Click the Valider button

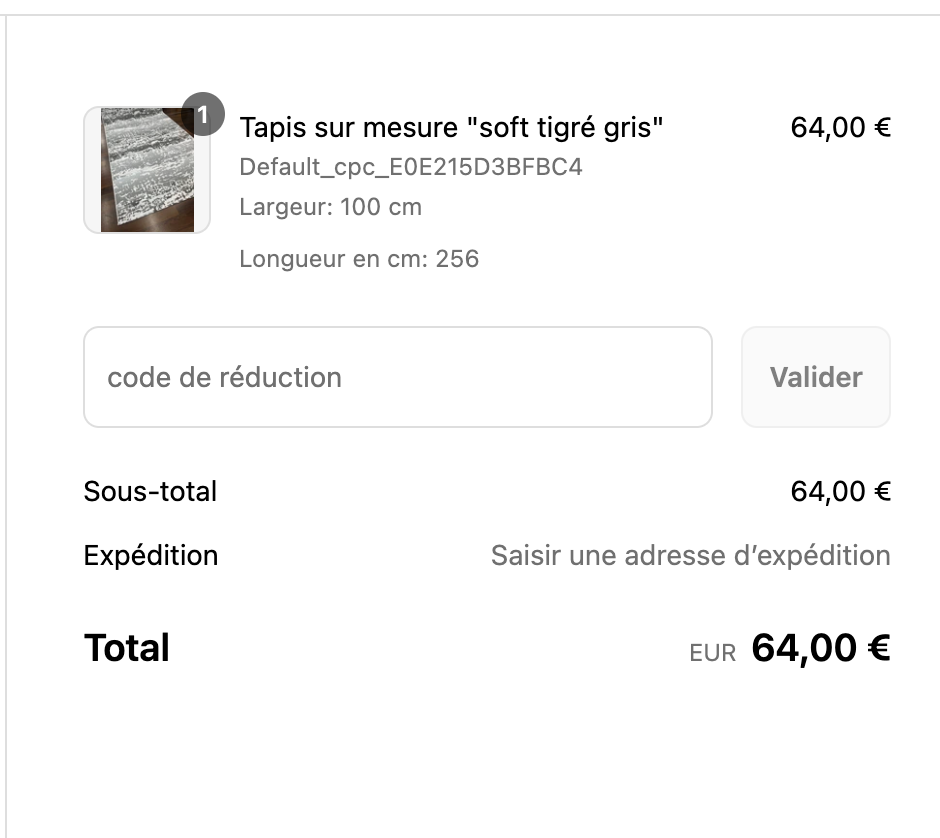816,377
